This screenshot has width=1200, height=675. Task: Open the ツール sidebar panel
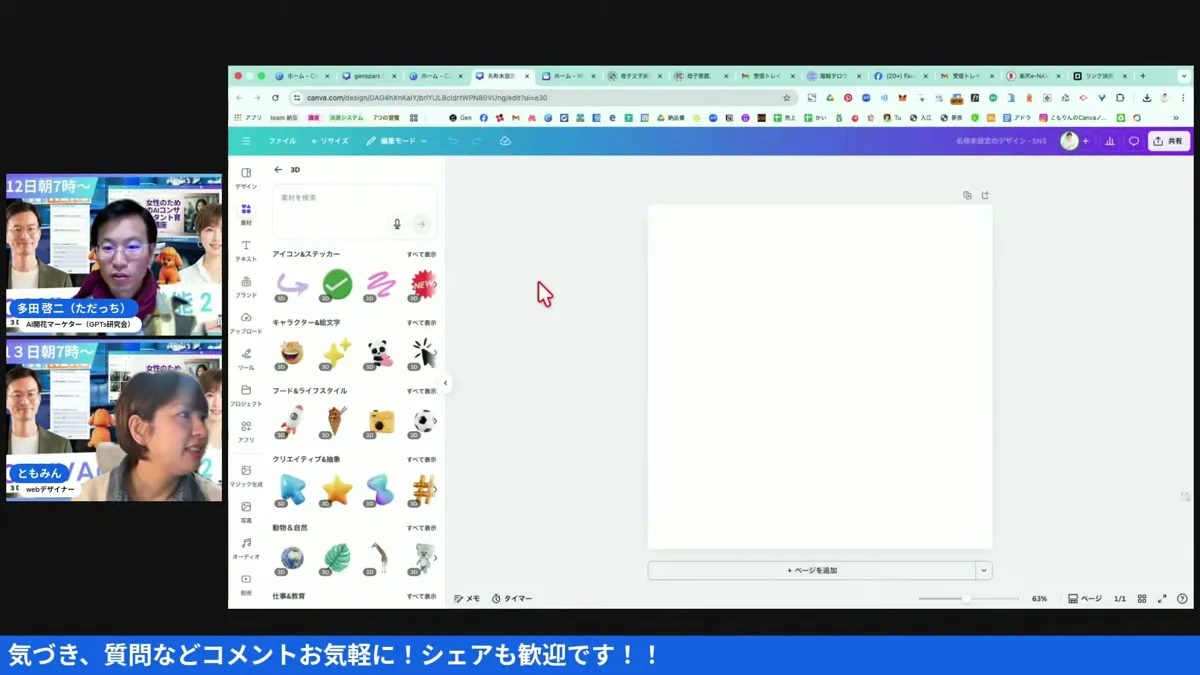pos(246,359)
